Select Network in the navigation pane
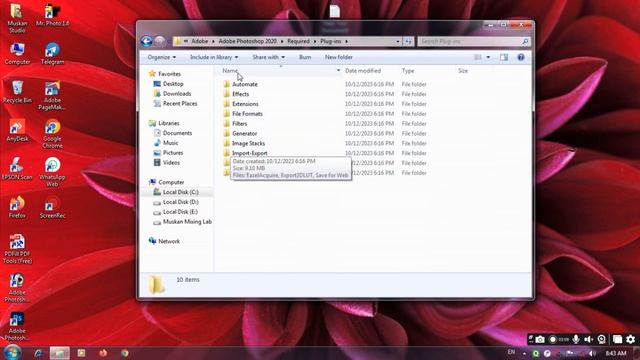Viewport: 640px width, 360px height. 169,241
